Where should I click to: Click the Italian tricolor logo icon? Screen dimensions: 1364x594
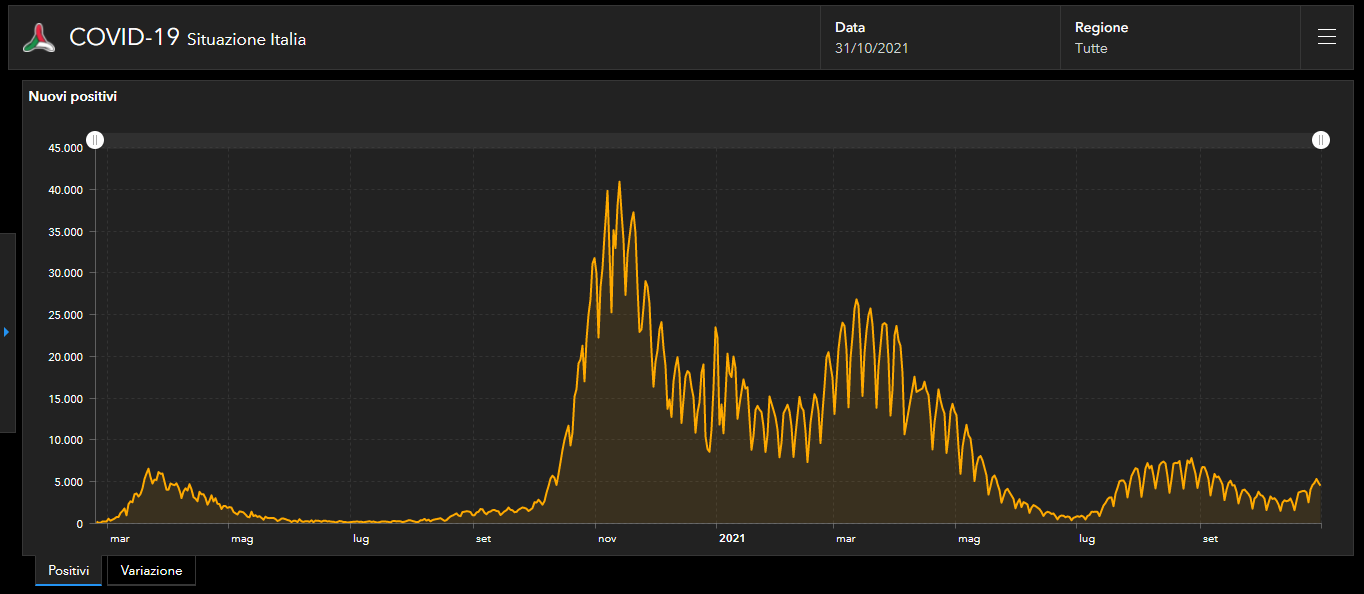40,38
